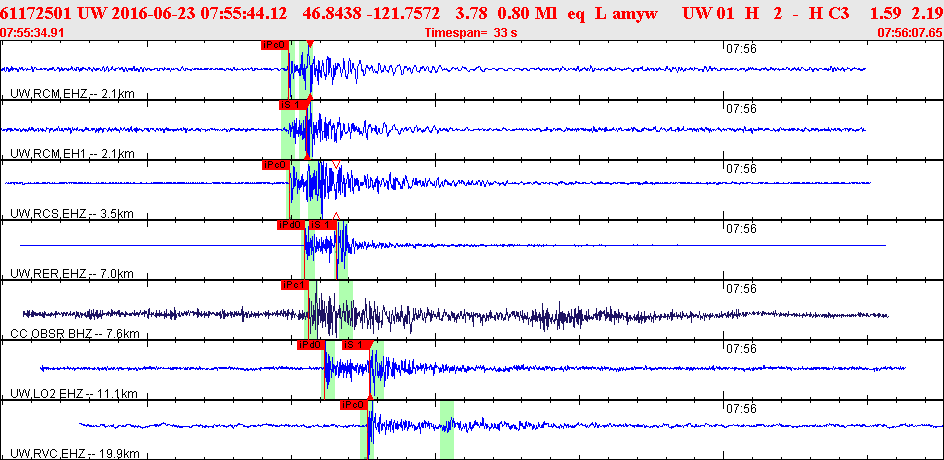The width and height of the screenshot is (944, 460).
Task: Click the UW.RER.EHZ -- 7.0km channel label
Action: pos(72,274)
